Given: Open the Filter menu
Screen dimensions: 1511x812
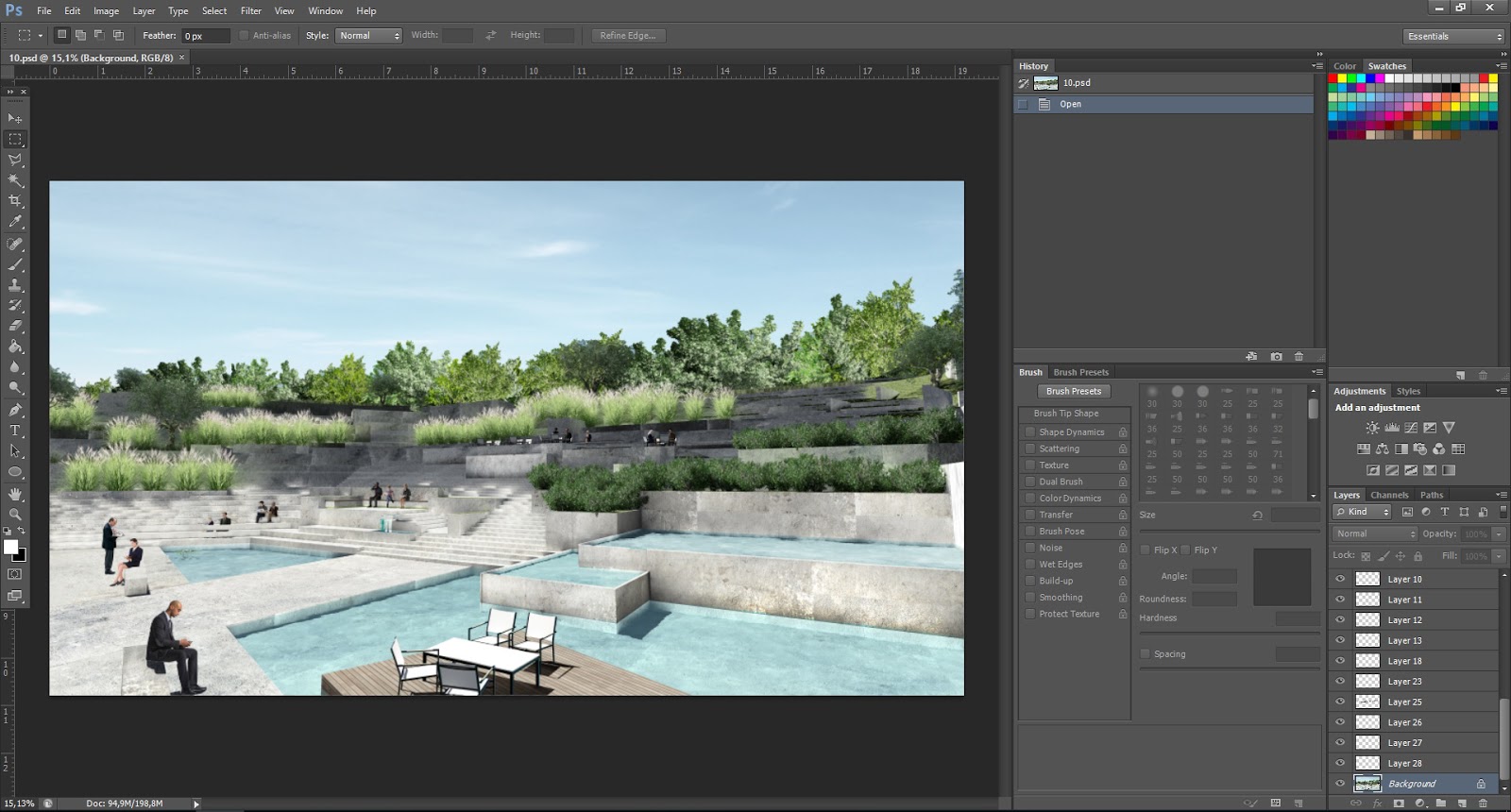Looking at the screenshot, I should pyautogui.click(x=251, y=10).
